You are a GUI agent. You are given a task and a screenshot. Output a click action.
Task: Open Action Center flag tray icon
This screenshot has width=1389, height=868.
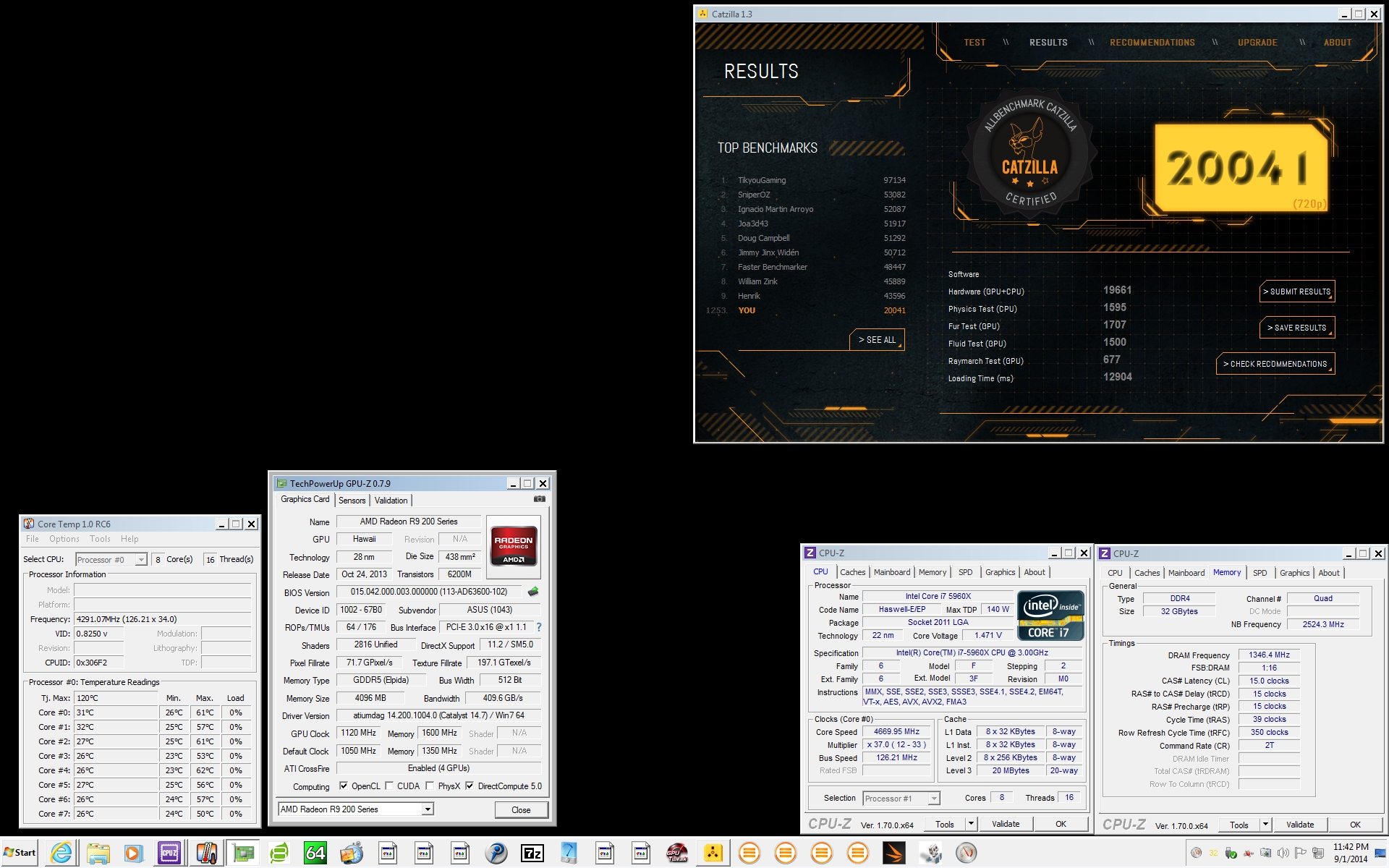click(x=1300, y=852)
